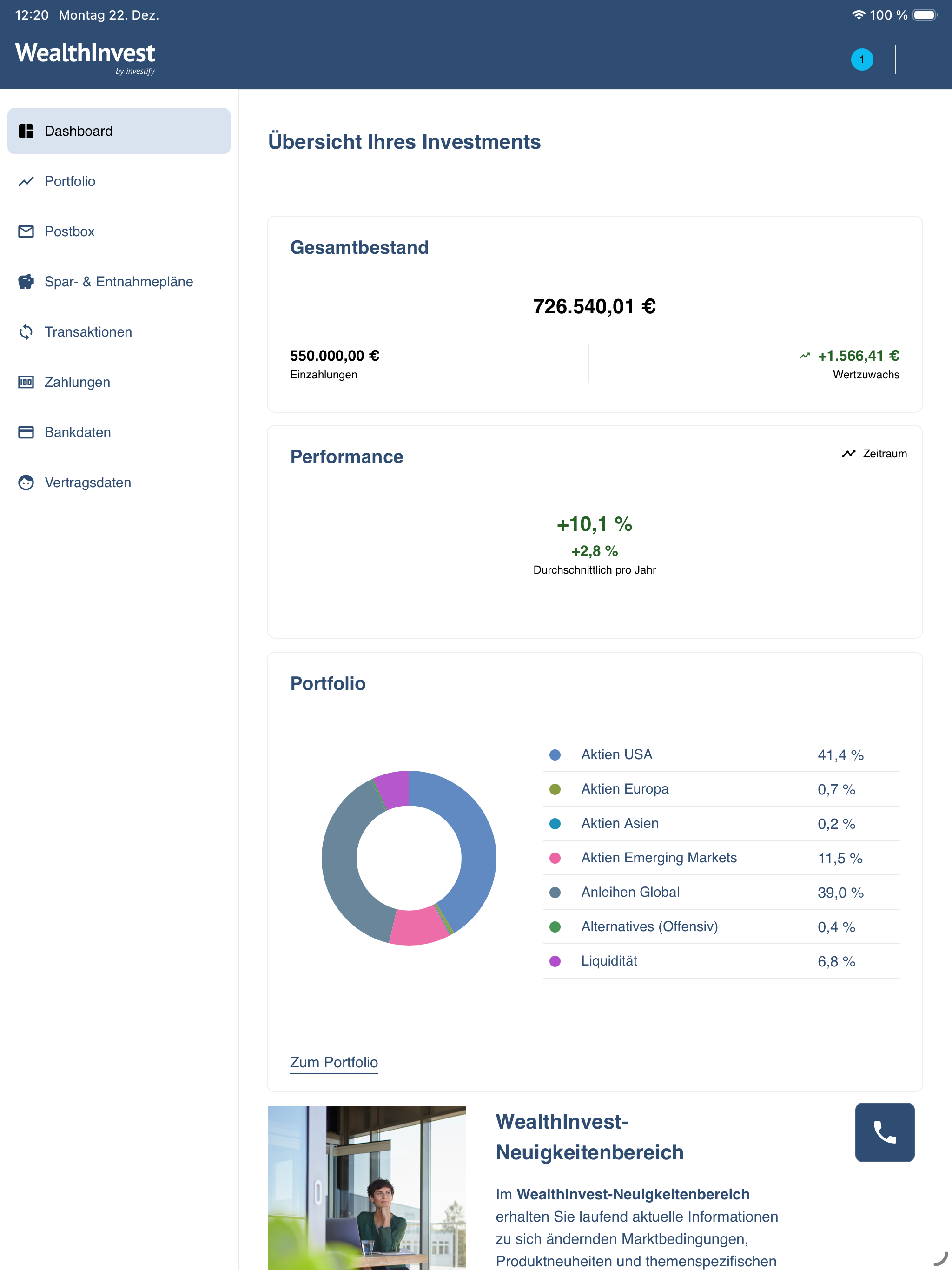Click the Bankdaten credit card icon

pyautogui.click(x=26, y=432)
